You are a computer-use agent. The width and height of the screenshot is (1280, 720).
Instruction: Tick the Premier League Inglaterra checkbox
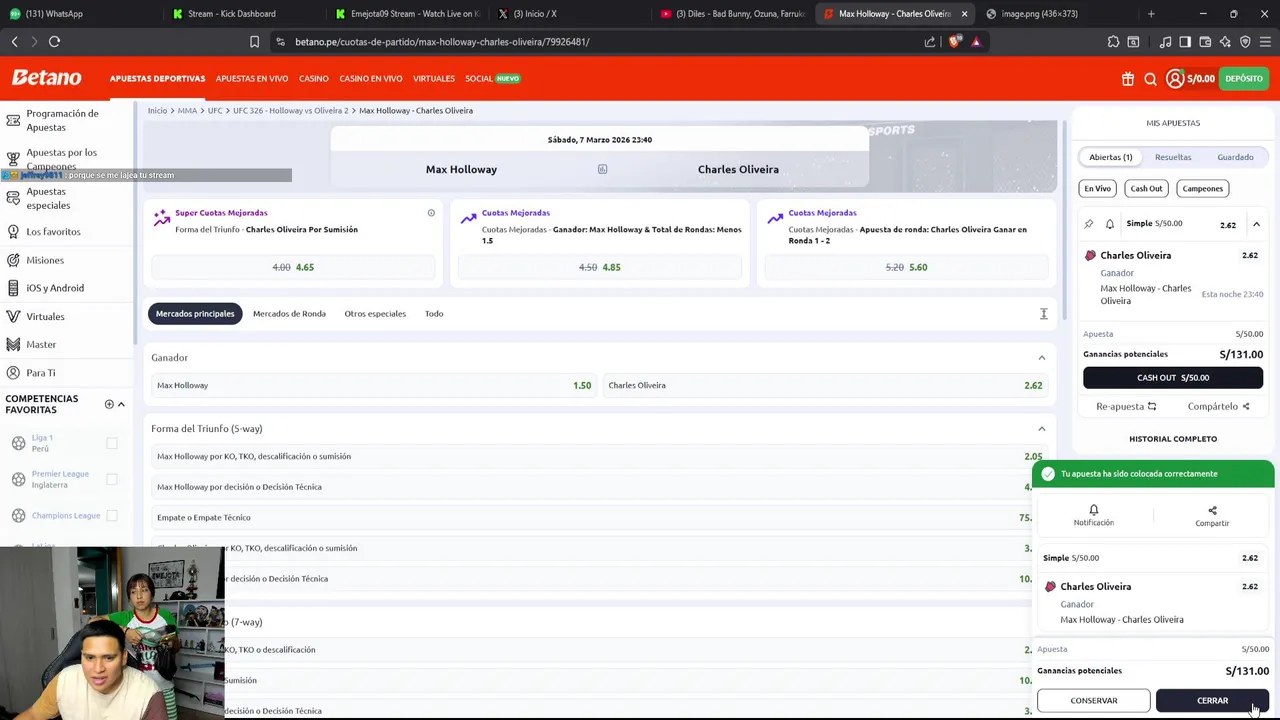[112, 479]
